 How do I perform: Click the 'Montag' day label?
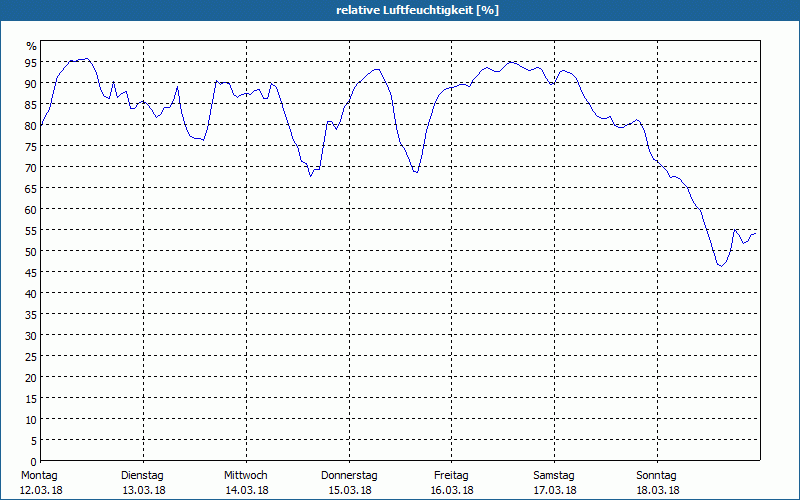click(39, 475)
